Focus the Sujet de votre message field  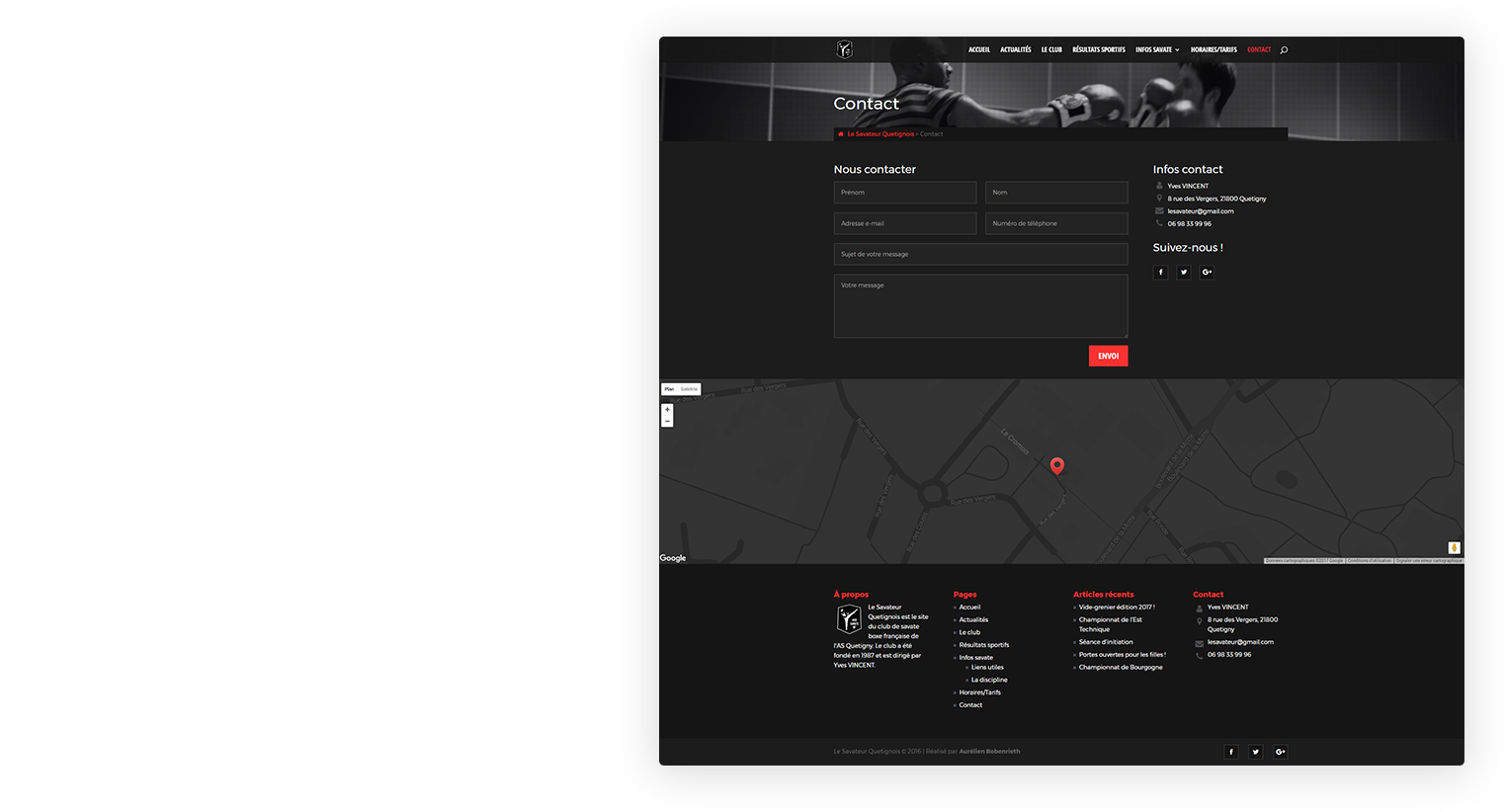coord(980,255)
